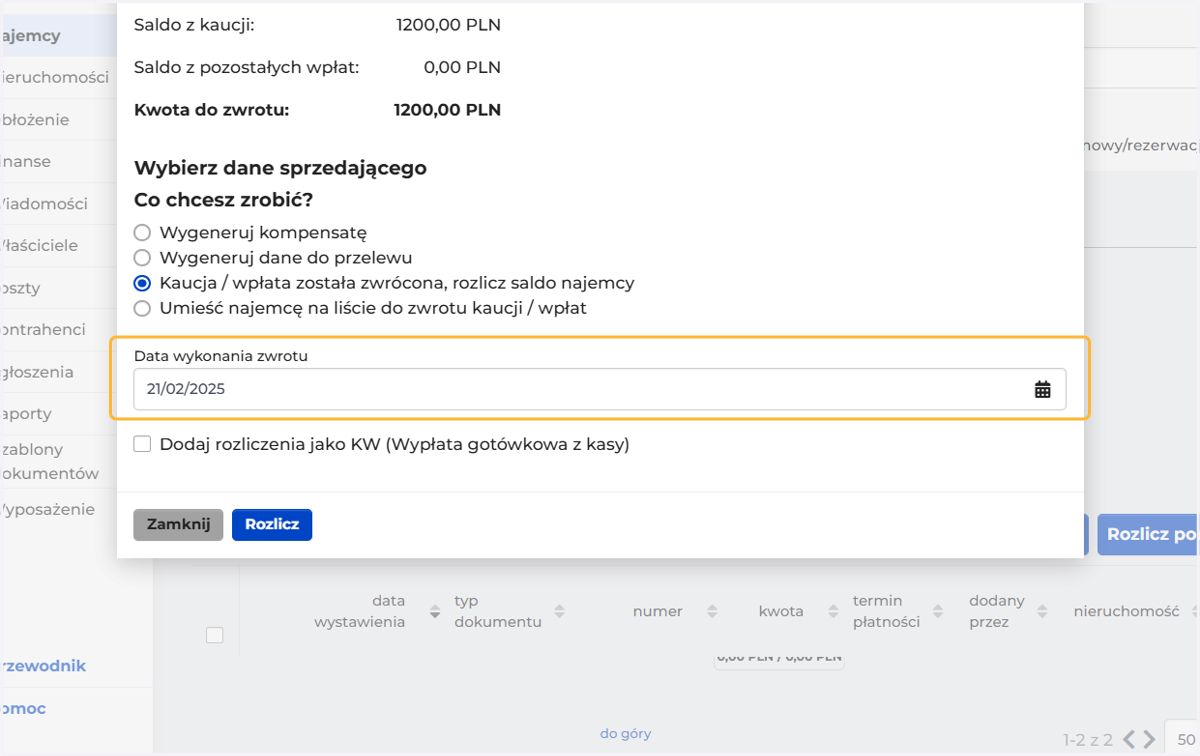Open the page size 50 dropdown
1200x756 pixels.
tap(1182, 740)
